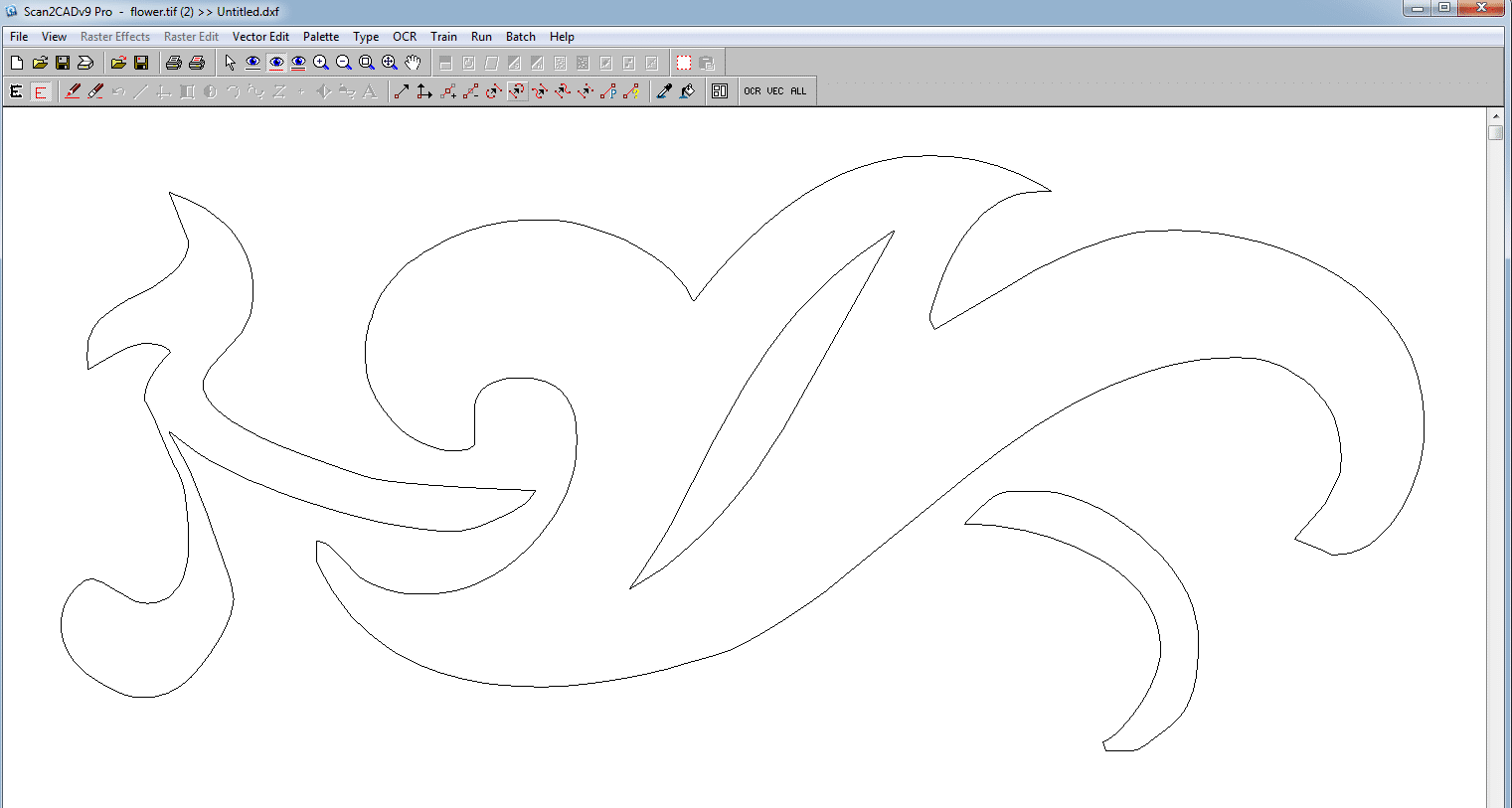The height and width of the screenshot is (808, 1512).
Task: Switch to ALL vectorization mode
Action: (x=798, y=90)
